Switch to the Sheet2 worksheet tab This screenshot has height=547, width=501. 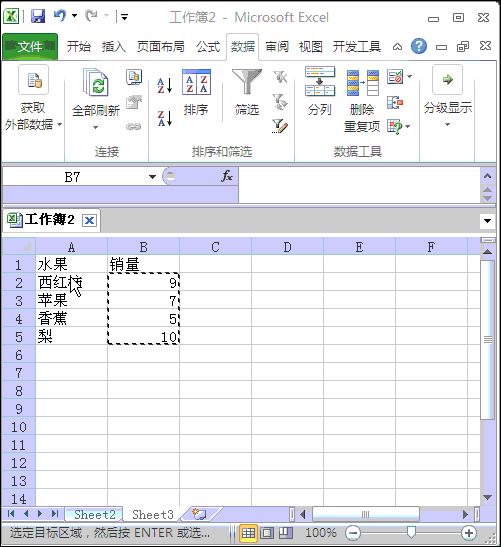95,515
